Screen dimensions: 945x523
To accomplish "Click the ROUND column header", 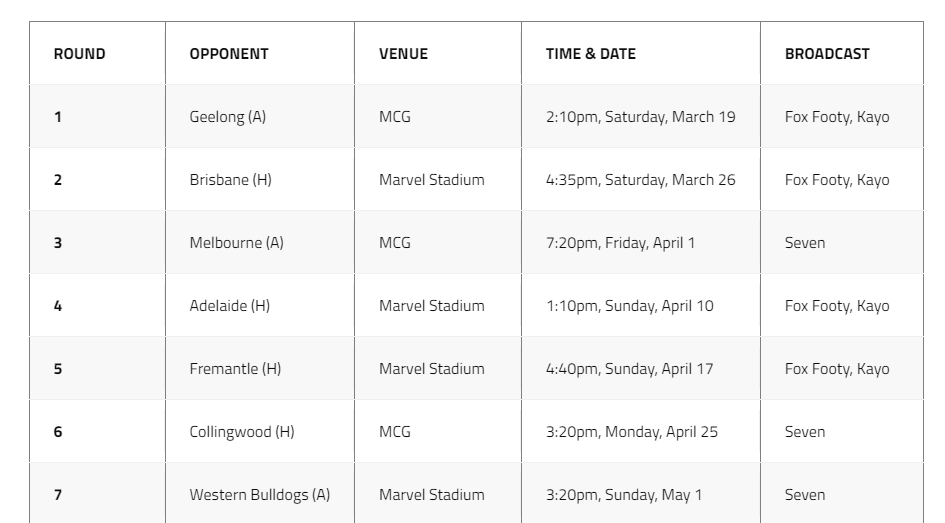I will tap(80, 54).
